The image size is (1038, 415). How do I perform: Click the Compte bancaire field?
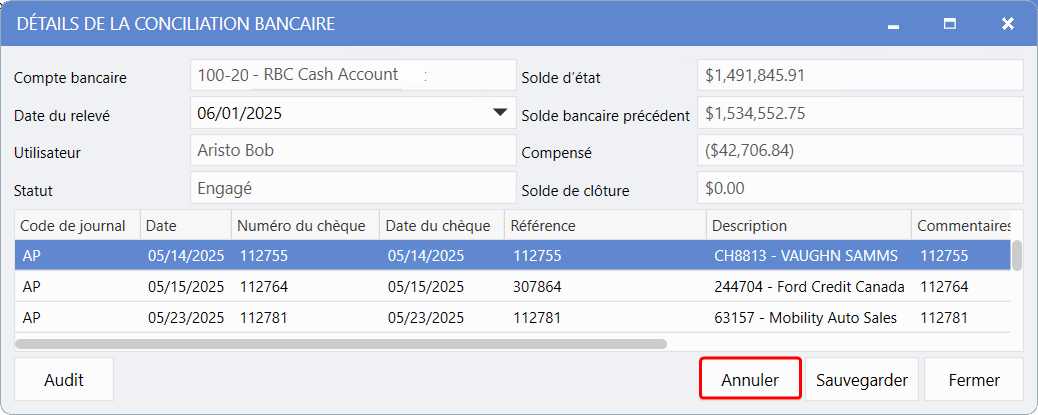coord(352,75)
